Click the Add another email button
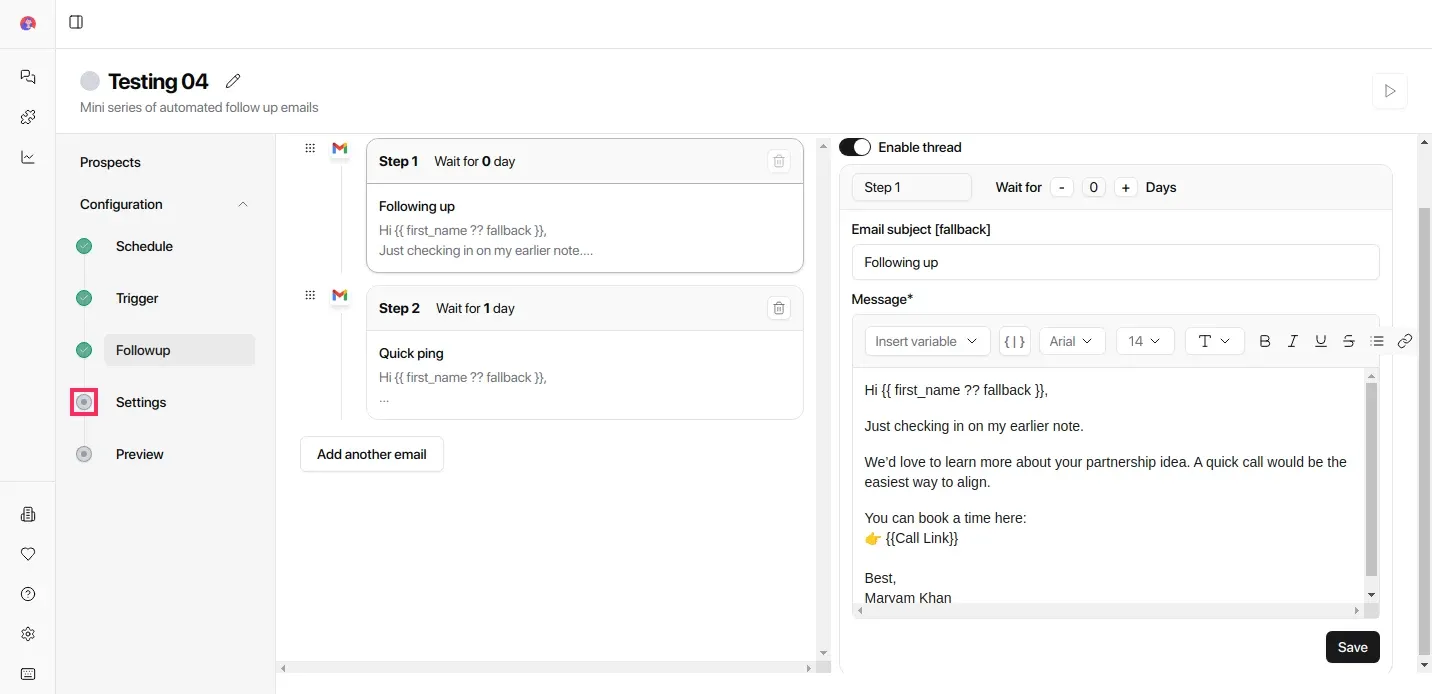 point(371,454)
